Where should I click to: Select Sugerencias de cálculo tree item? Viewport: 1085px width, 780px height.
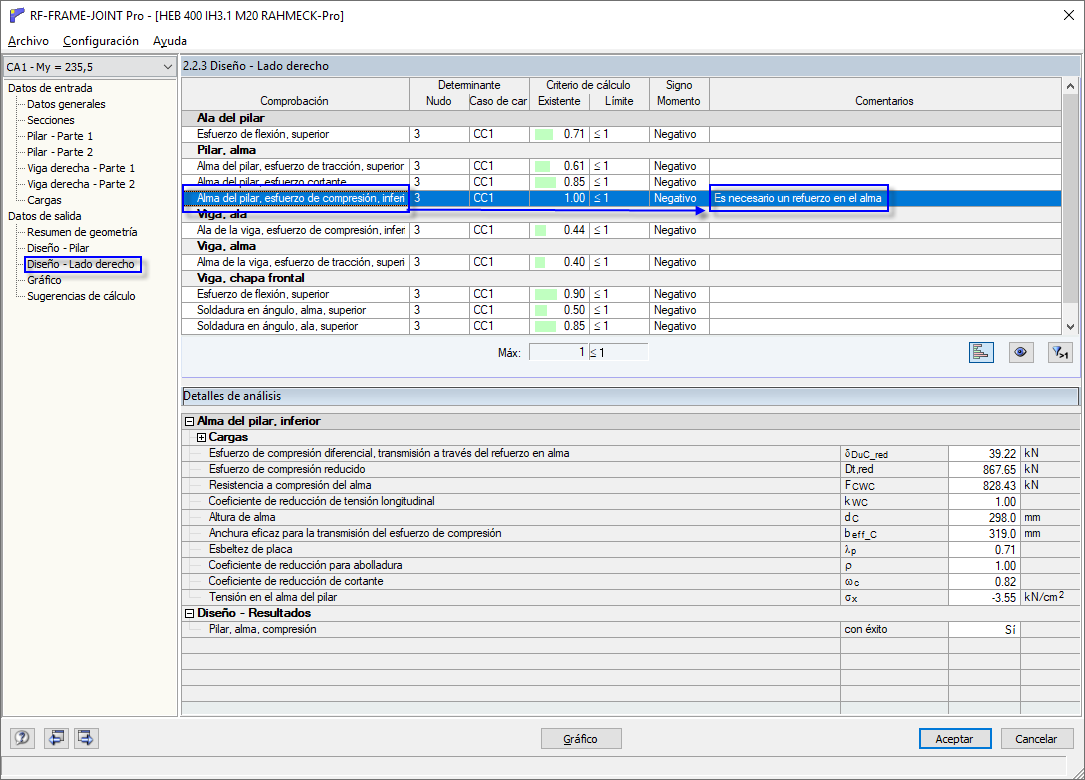click(81, 296)
